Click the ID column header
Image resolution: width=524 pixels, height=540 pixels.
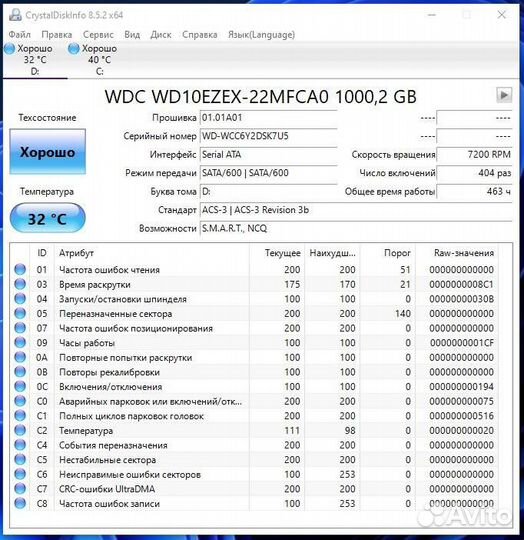42,253
